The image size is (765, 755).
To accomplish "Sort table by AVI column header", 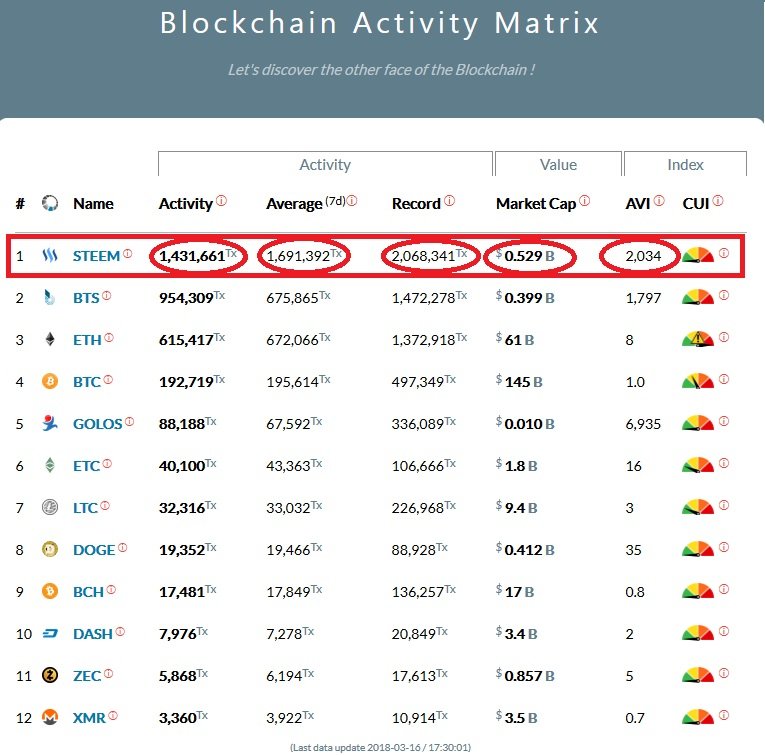I will [x=637, y=204].
